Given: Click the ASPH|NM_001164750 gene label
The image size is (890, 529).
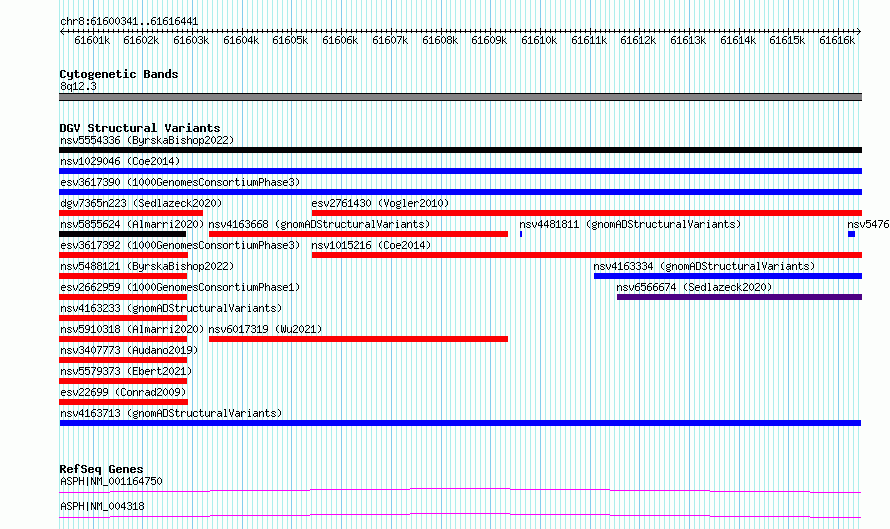Looking at the screenshot, I should (111, 481).
